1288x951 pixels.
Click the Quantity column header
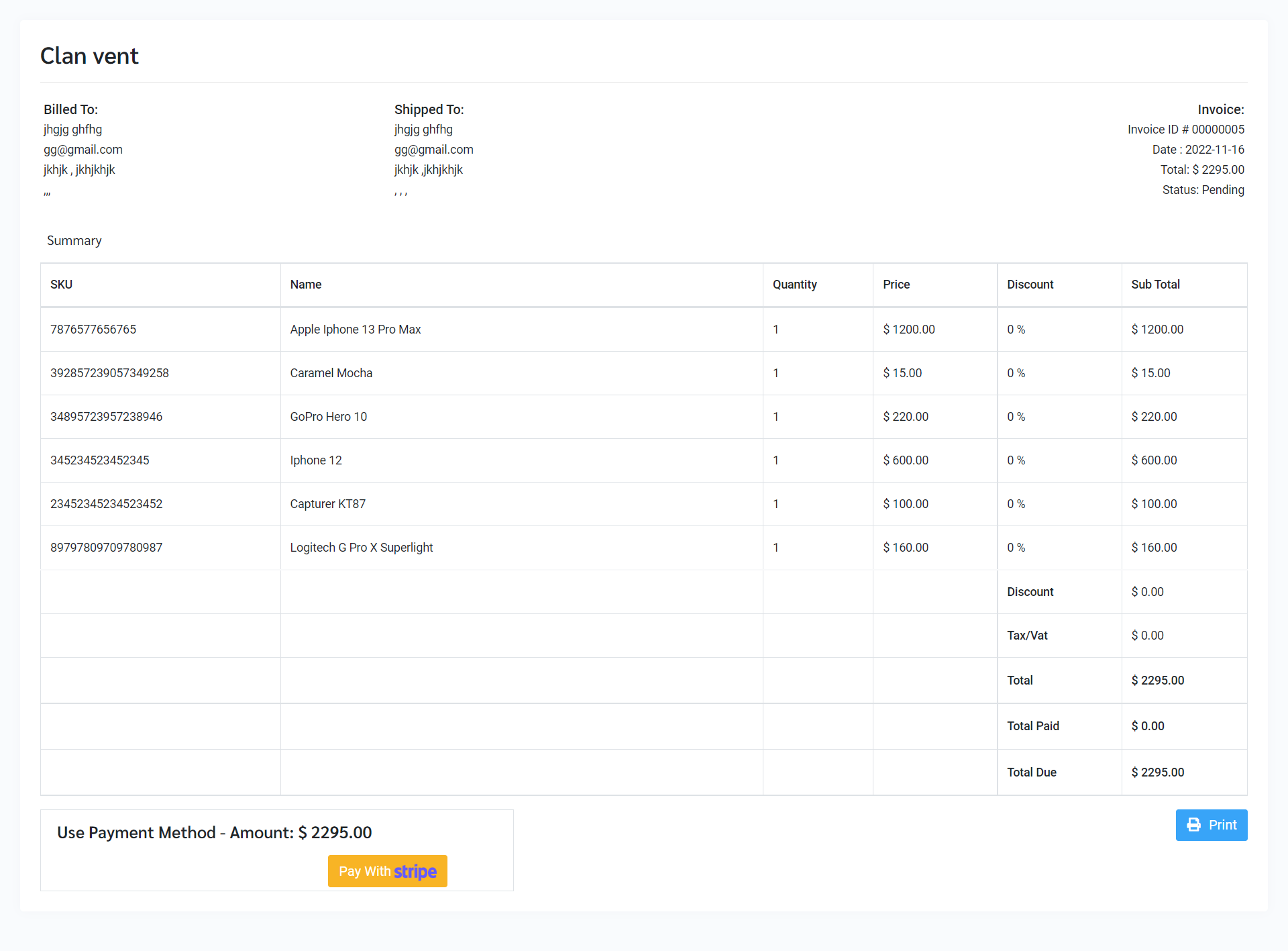coord(794,285)
